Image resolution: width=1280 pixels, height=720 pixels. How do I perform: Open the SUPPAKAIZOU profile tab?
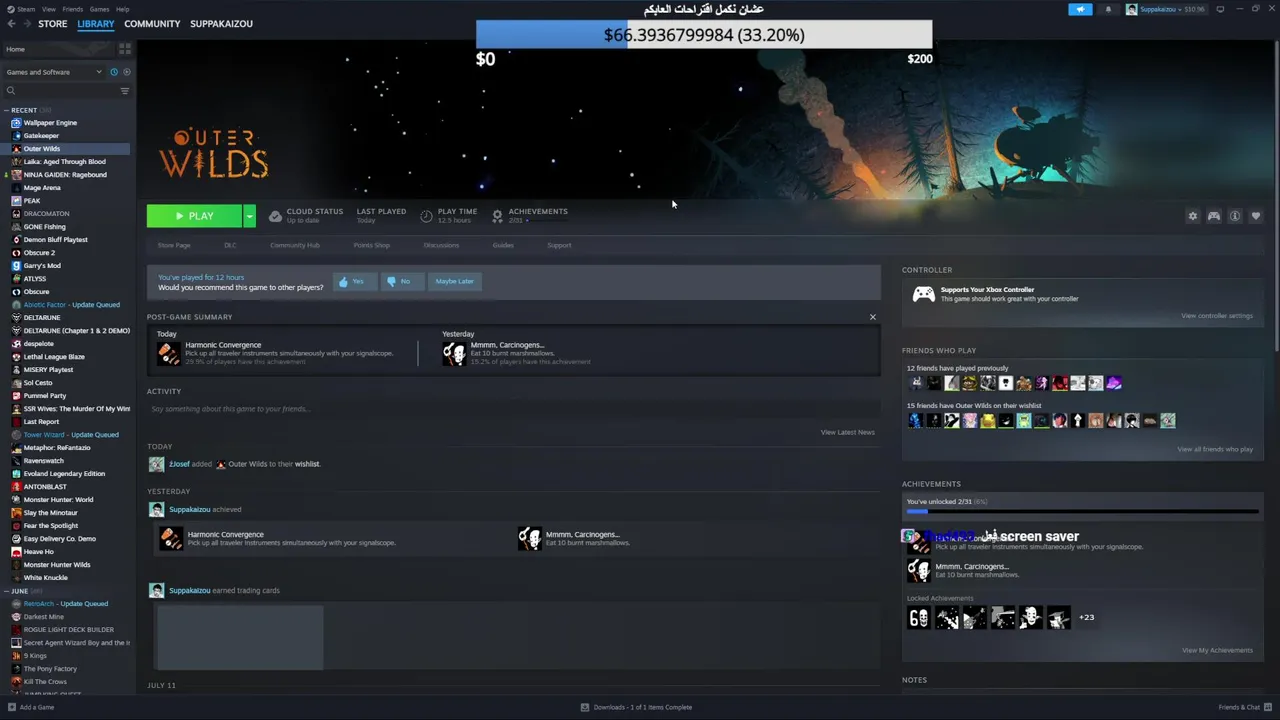(x=221, y=24)
